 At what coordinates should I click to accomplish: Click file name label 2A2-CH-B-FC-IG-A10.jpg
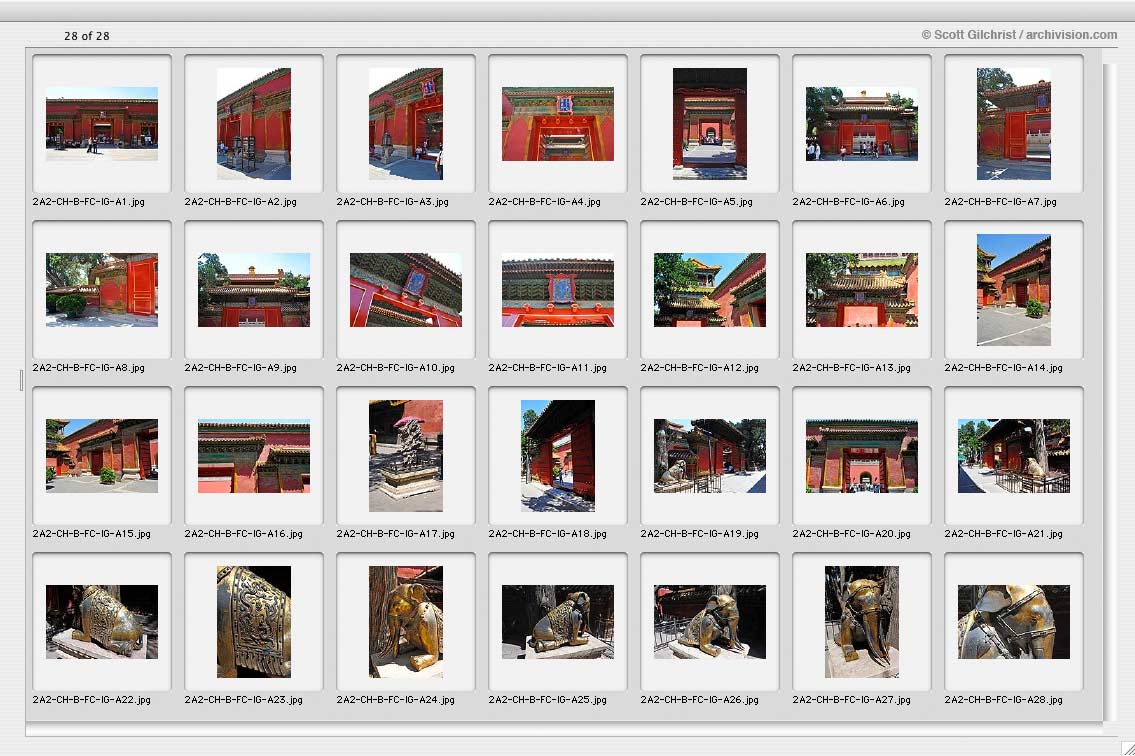[x=396, y=368]
